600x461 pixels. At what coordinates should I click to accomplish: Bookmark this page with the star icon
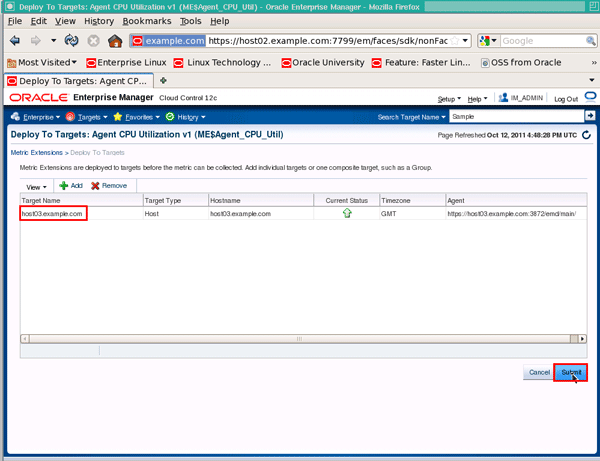tap(455, 41)
